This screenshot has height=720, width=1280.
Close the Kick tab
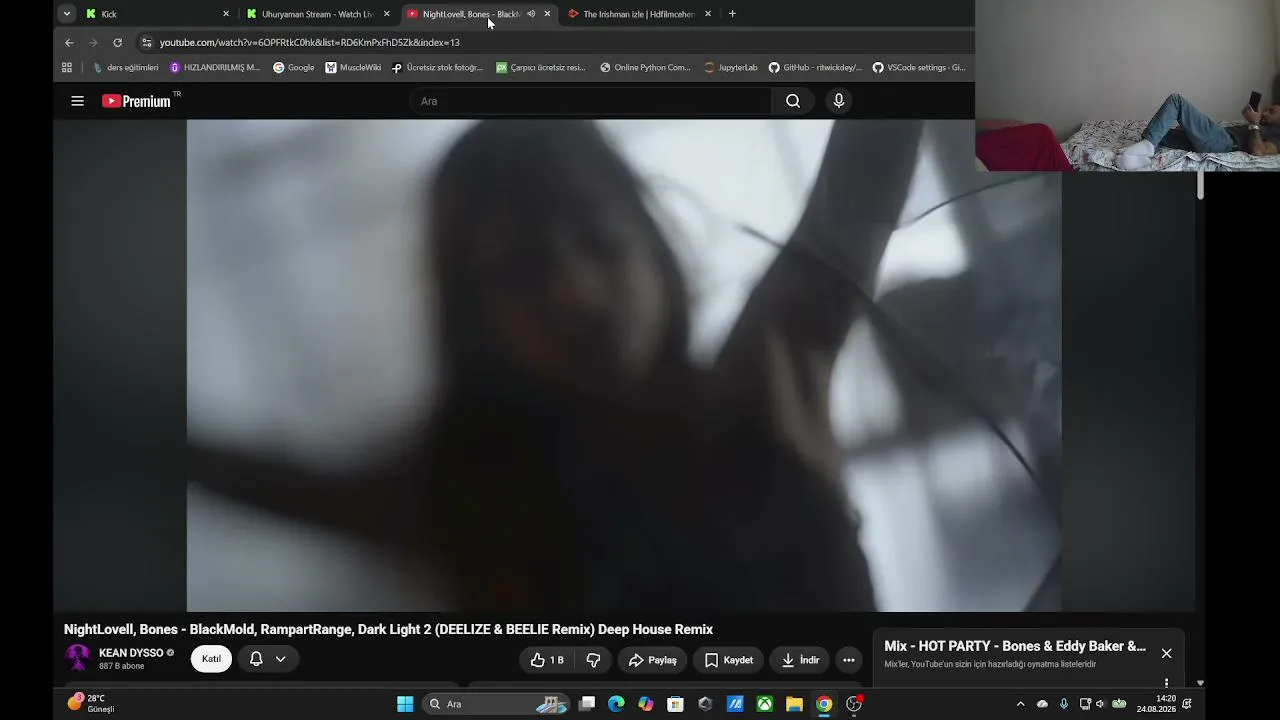point(226,14)
